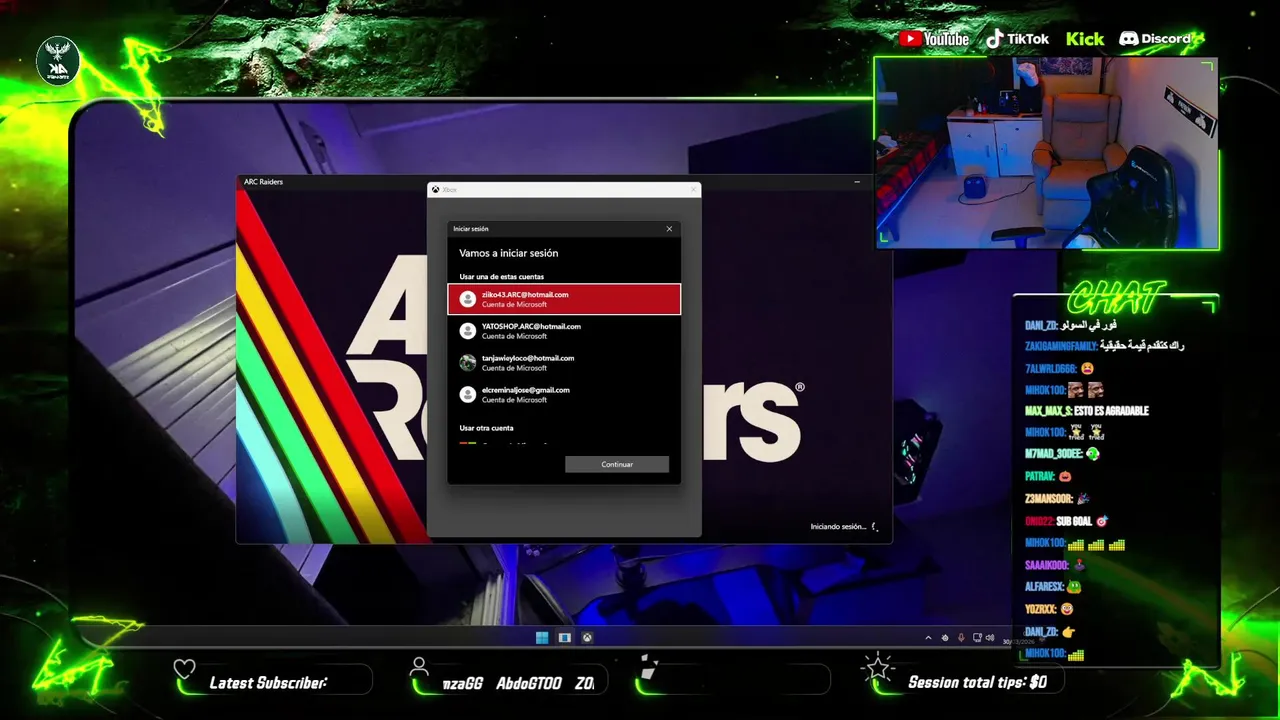
Task: Click the volume speaker tray icon
Action: coord(990,638)
